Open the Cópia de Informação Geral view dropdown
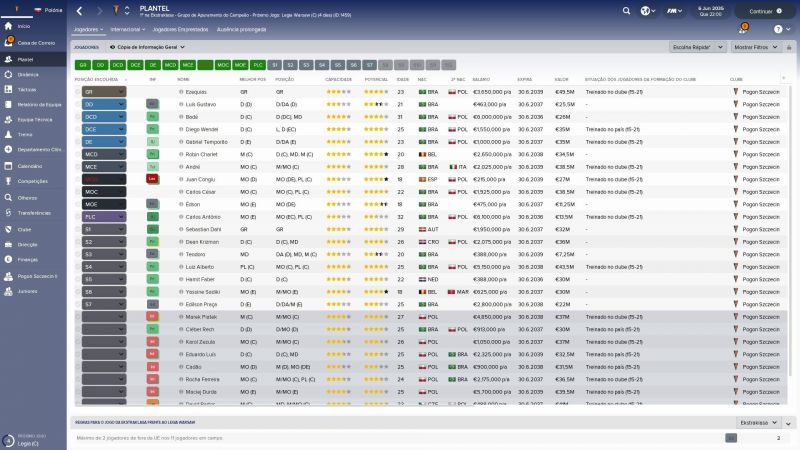The height and width of the screenshot is (450, 800). tap(146, 47)
